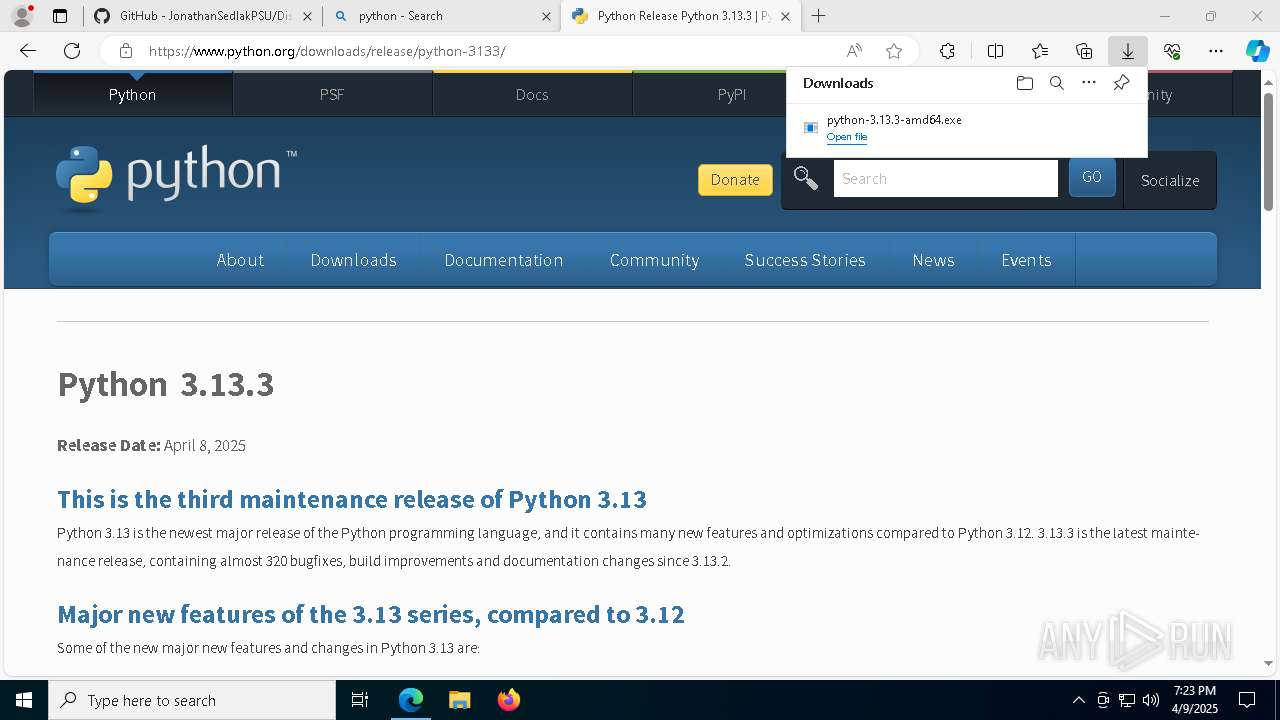
Task: Open volume control in system tray
Action: 1151,700
